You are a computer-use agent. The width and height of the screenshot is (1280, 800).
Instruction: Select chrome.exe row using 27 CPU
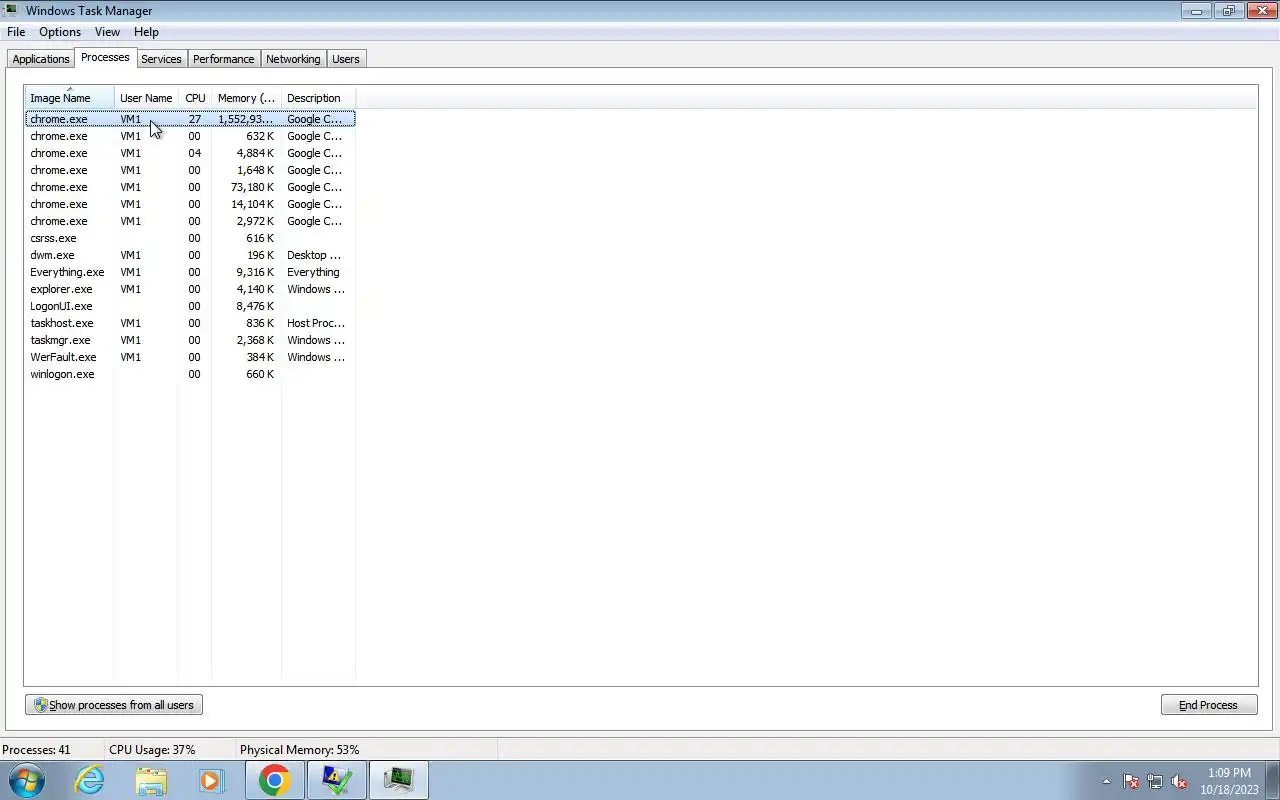pos(190,119)
